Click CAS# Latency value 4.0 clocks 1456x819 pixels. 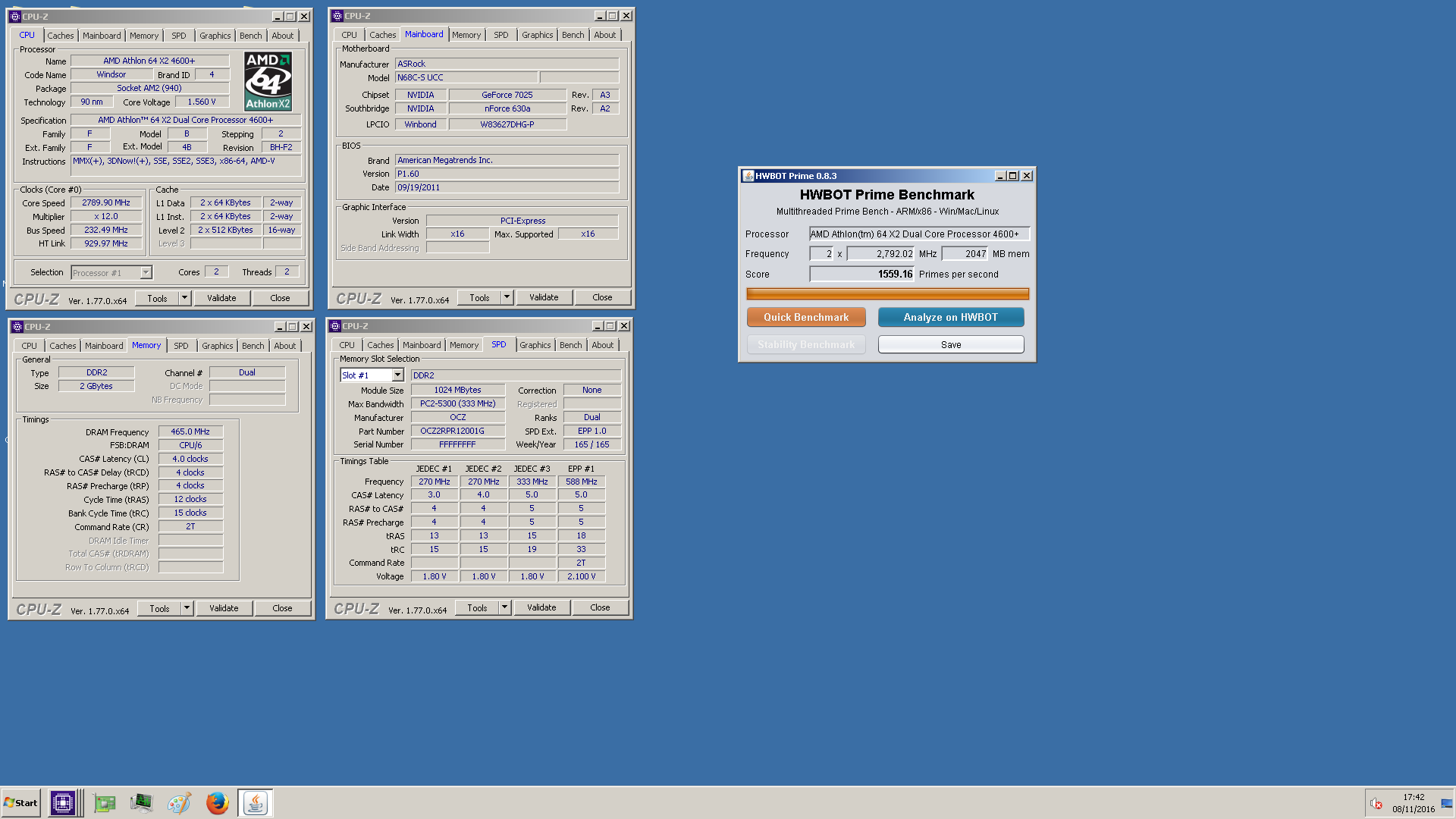click(x=190, y=459)
